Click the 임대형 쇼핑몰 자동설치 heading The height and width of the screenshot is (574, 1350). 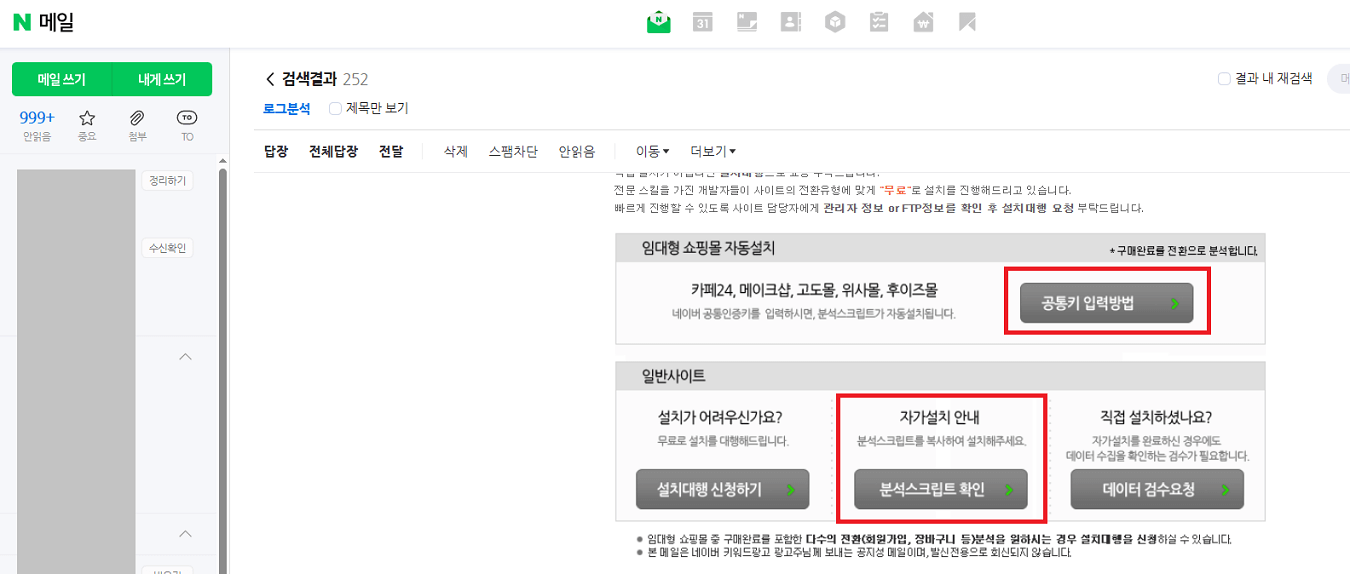[x=708, y=247]
